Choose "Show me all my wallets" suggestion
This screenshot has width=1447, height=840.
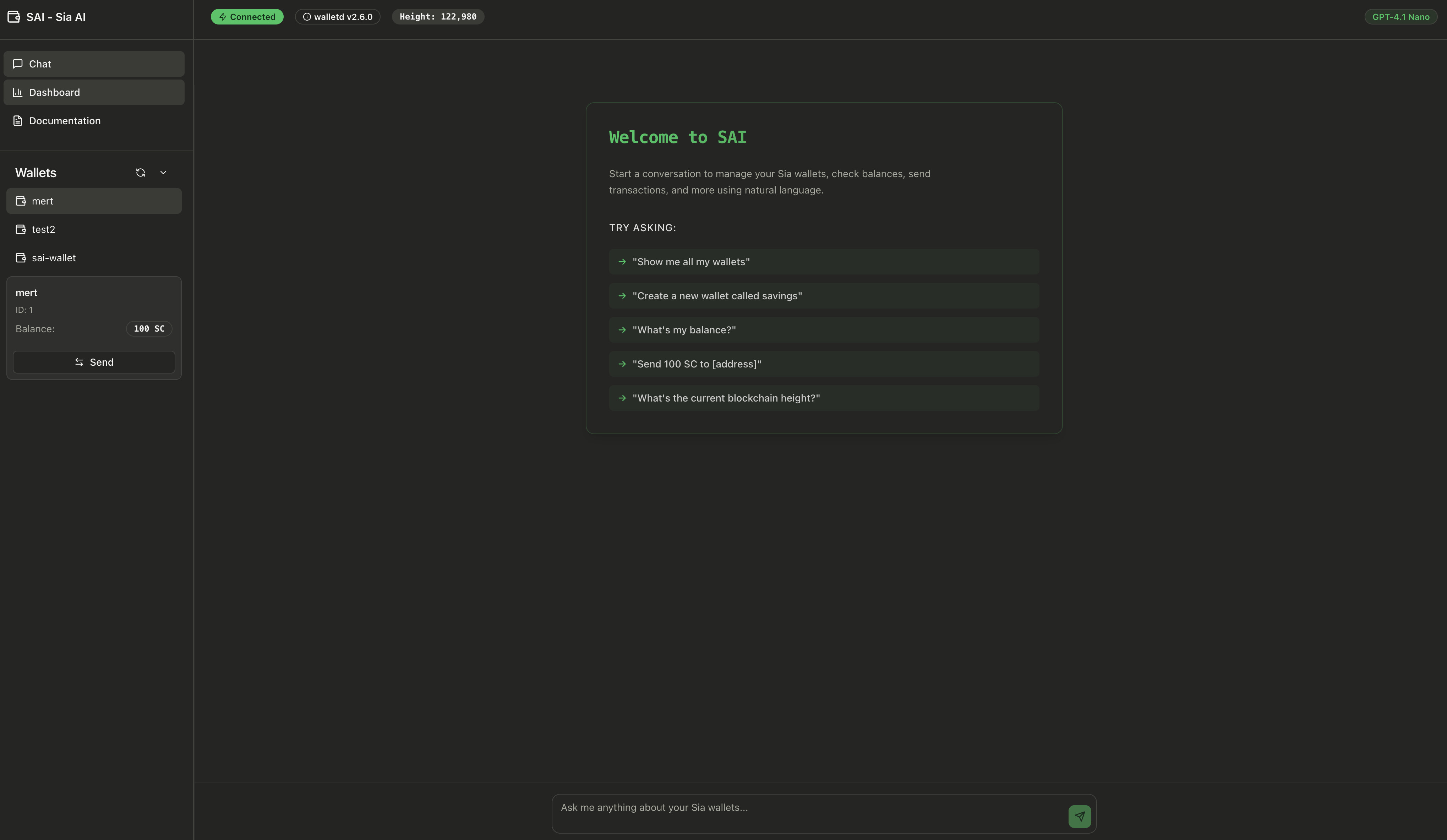click(824, 262)
